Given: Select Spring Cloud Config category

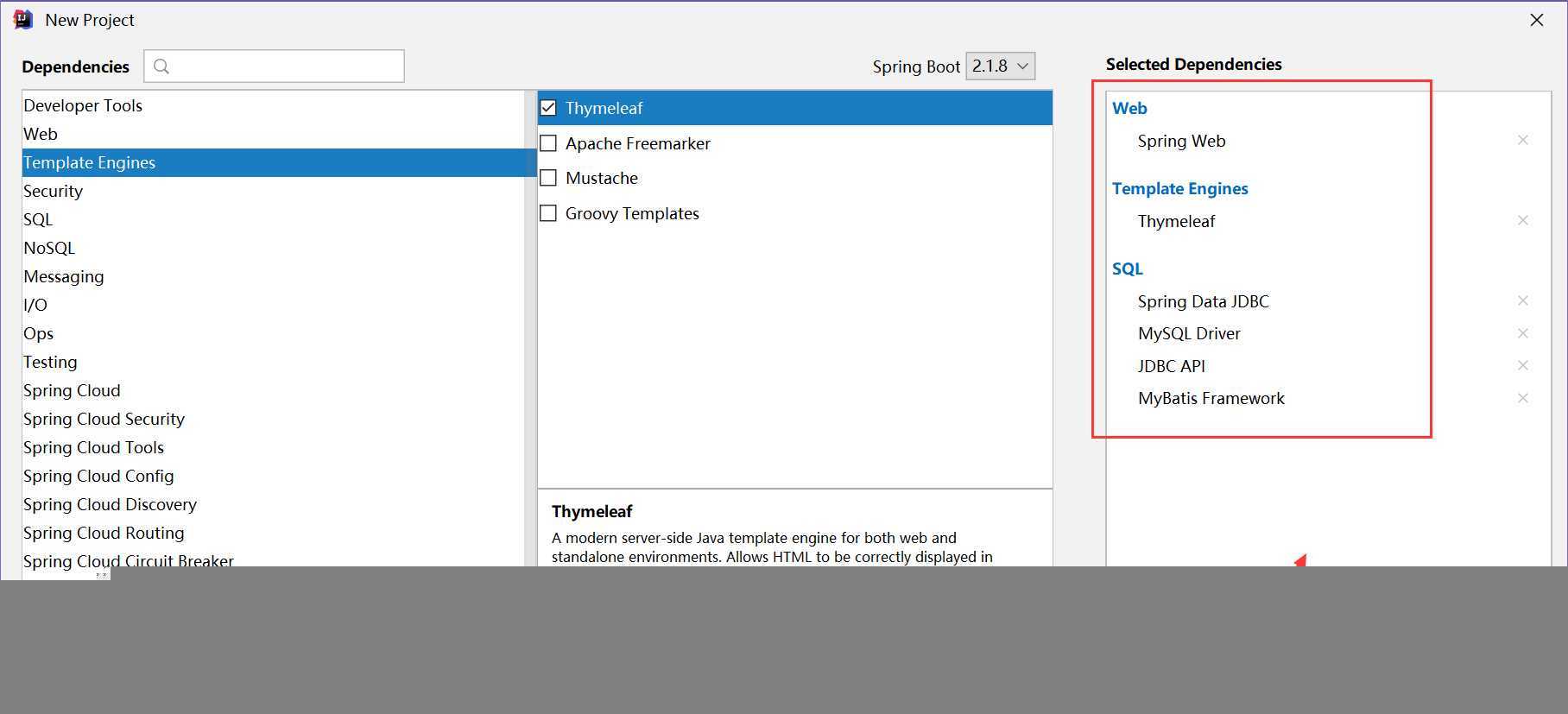Looking at the screenshot, I should [273, 476].
